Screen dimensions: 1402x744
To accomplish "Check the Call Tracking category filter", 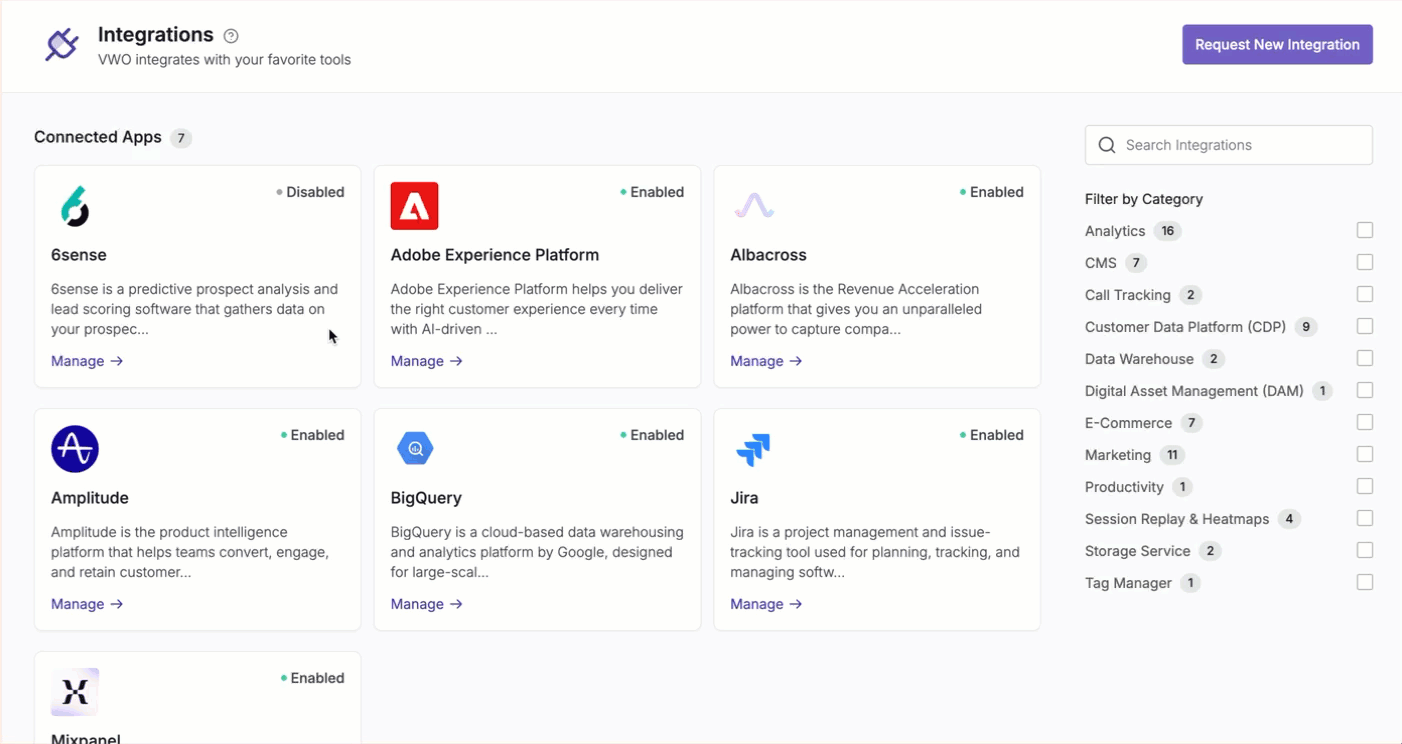I will point(1365,295).
